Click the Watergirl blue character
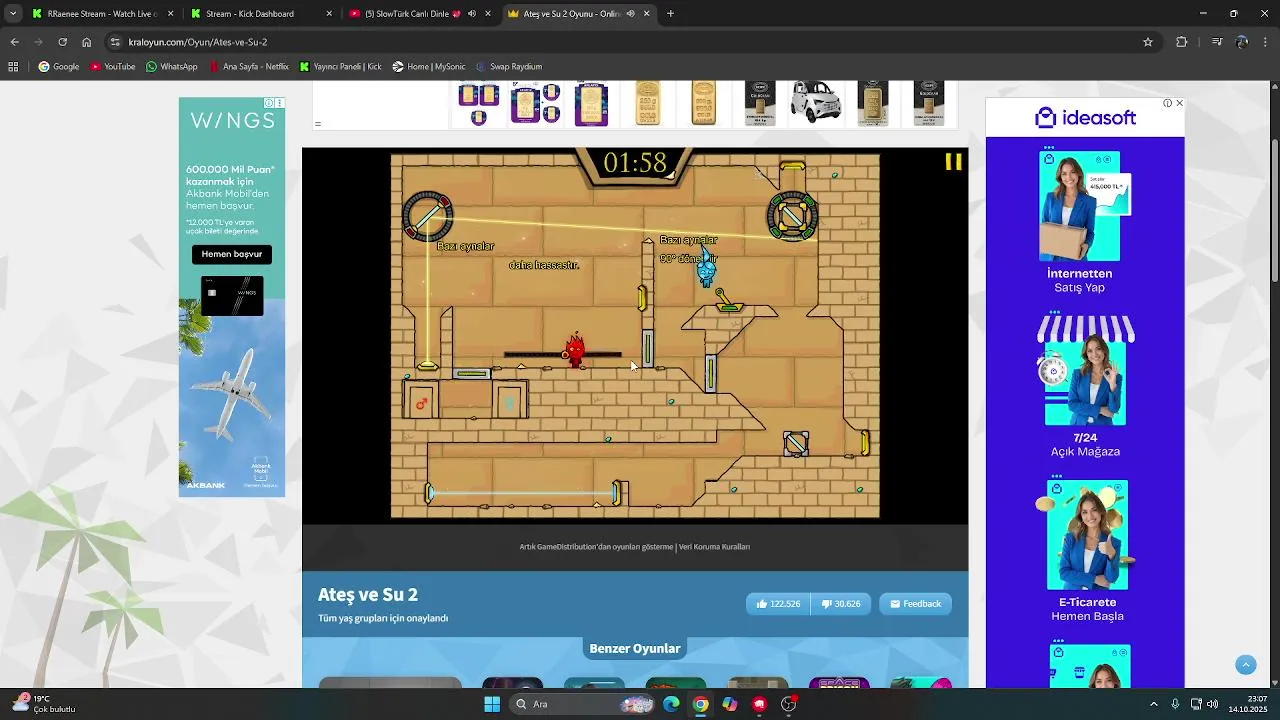The width and height of the screenshot is (1280, 720). [x=706, y=268]
